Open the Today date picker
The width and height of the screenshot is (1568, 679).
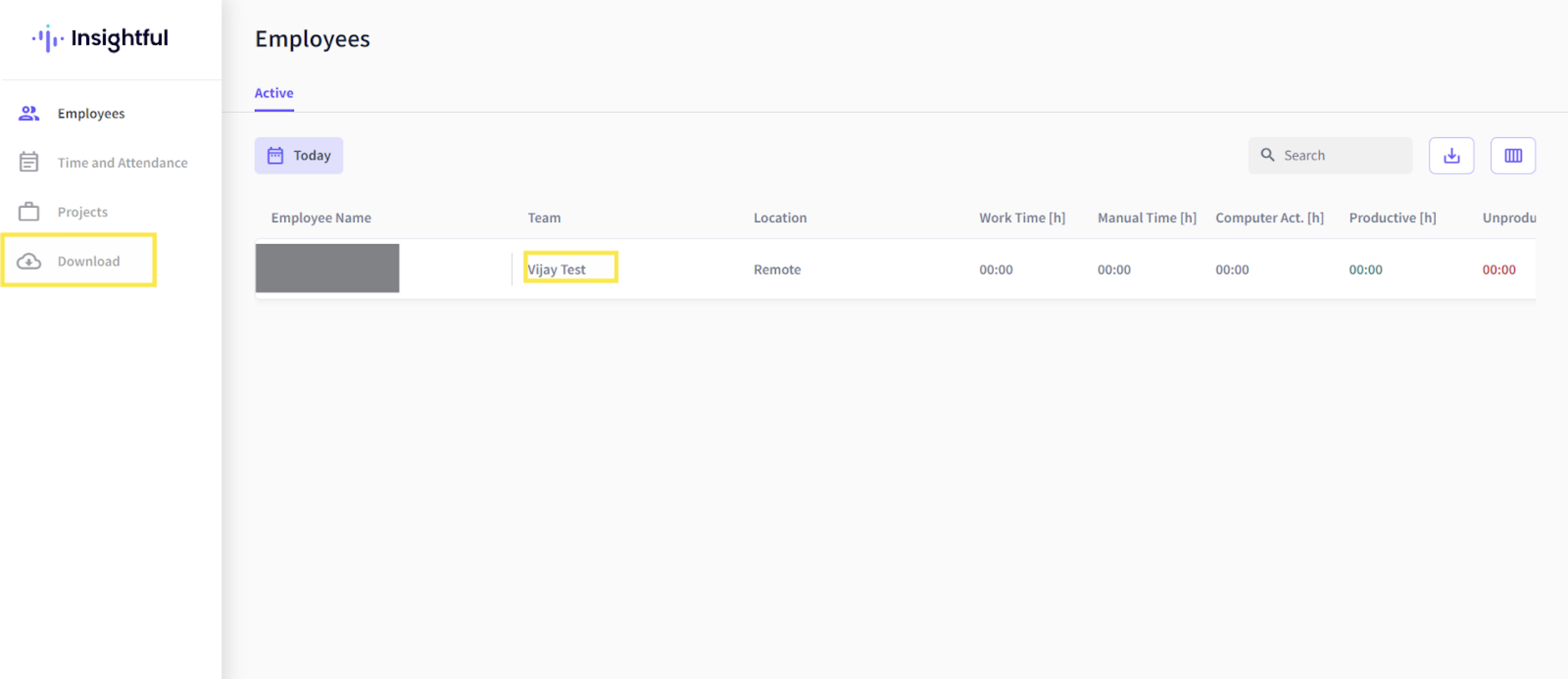coord(299,156)
